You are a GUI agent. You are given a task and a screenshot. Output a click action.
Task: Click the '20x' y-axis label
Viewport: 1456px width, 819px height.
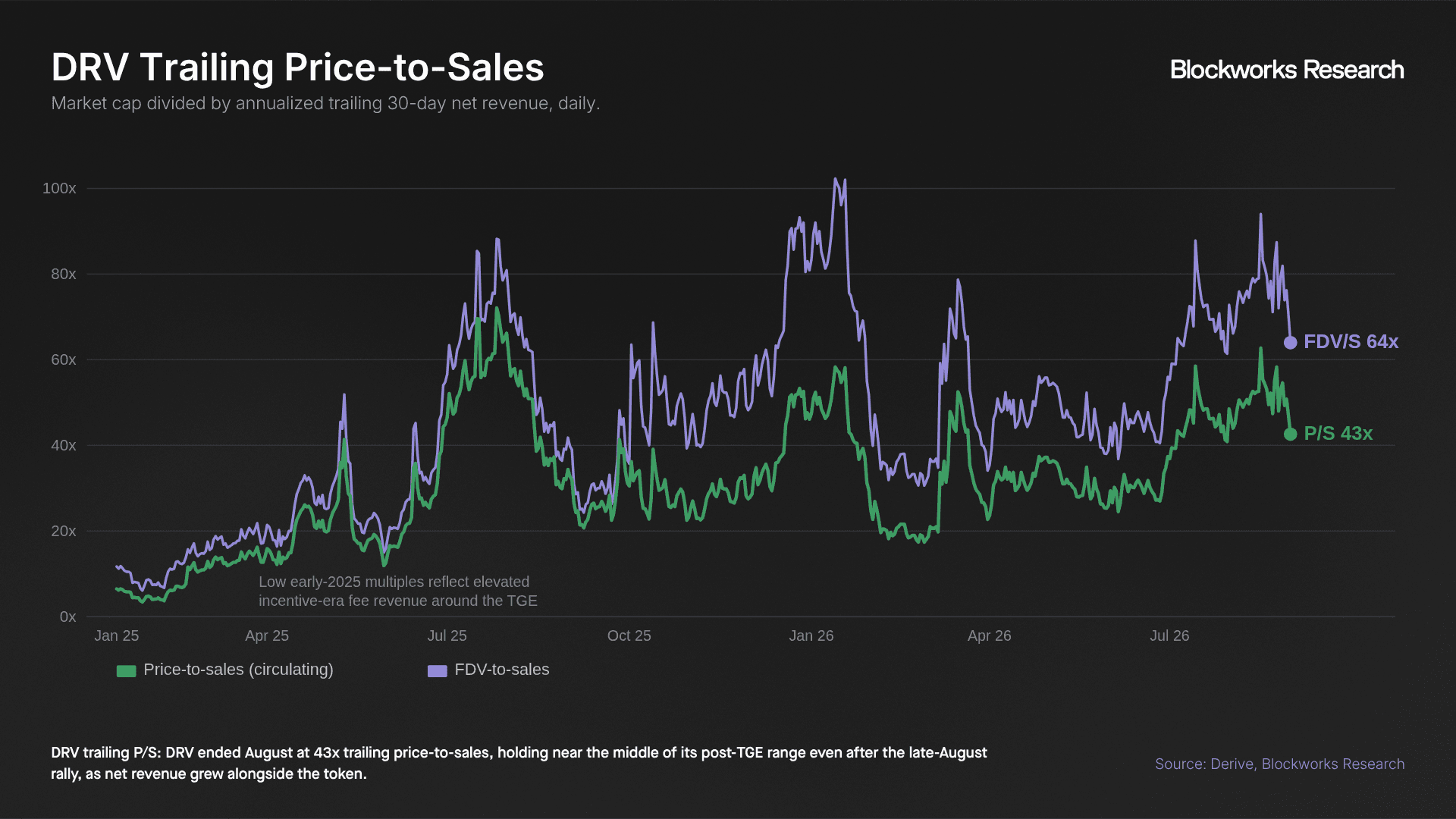[64, 531]
